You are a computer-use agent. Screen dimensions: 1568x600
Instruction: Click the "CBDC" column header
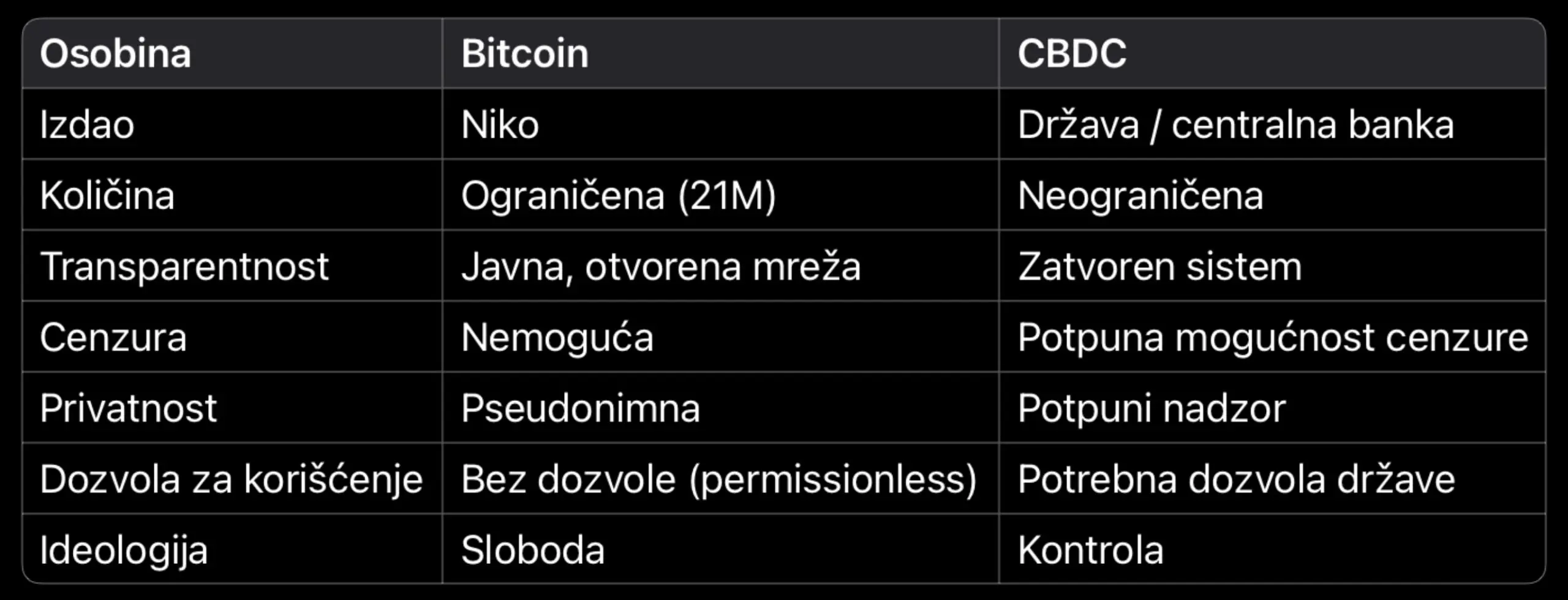(1072, 53)
